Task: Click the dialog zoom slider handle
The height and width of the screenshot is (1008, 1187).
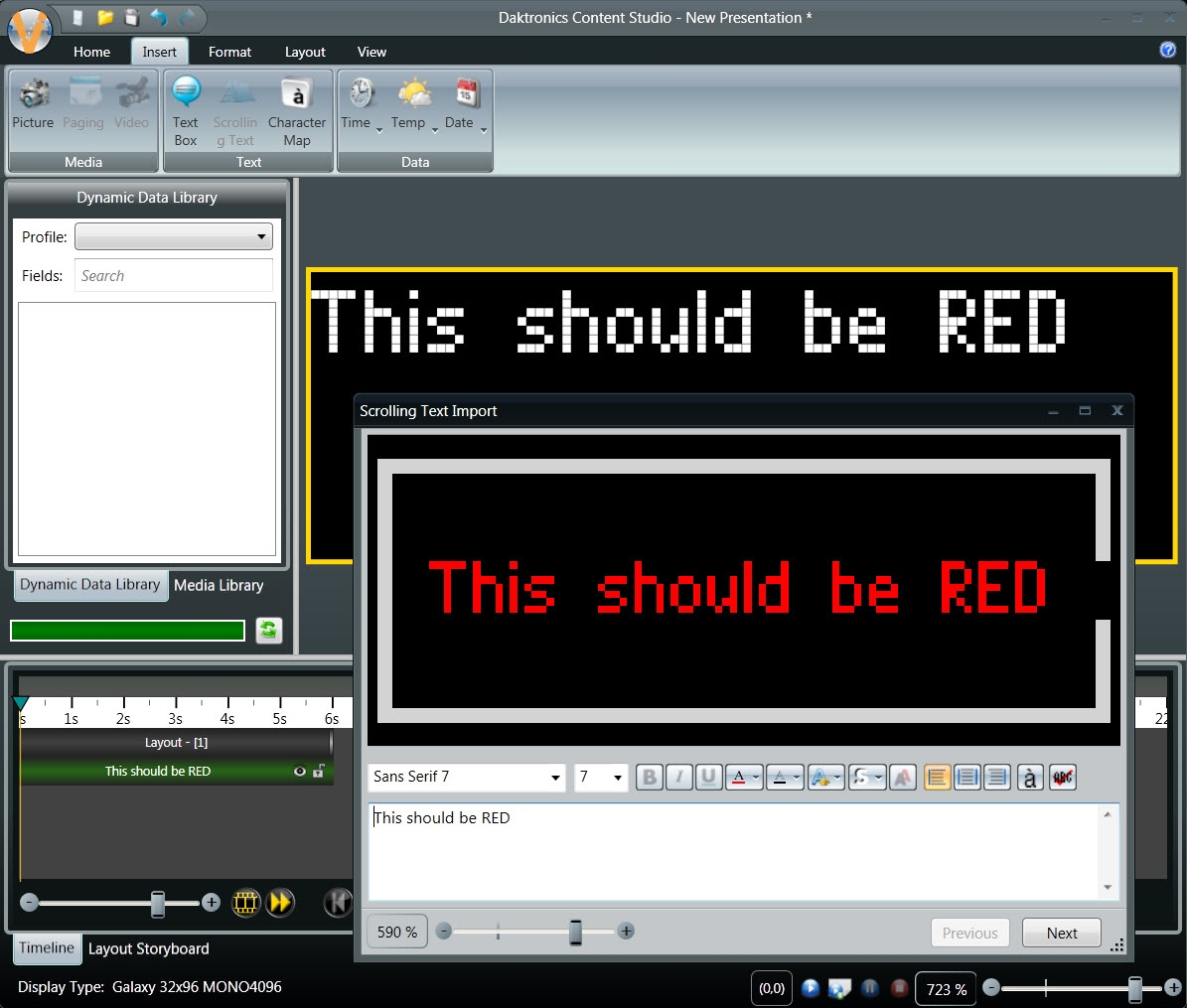Action: pos(575,932)
